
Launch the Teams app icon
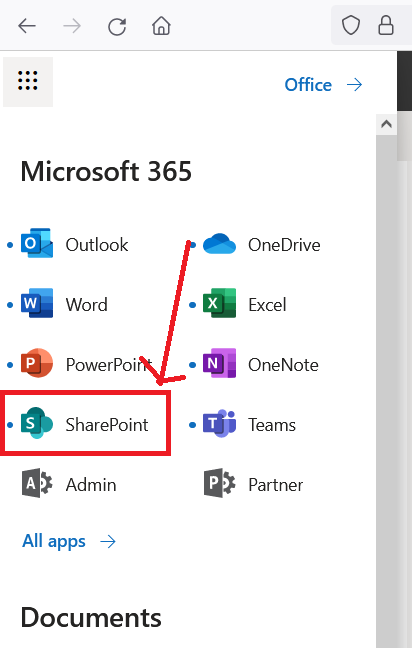coord(219,423)
